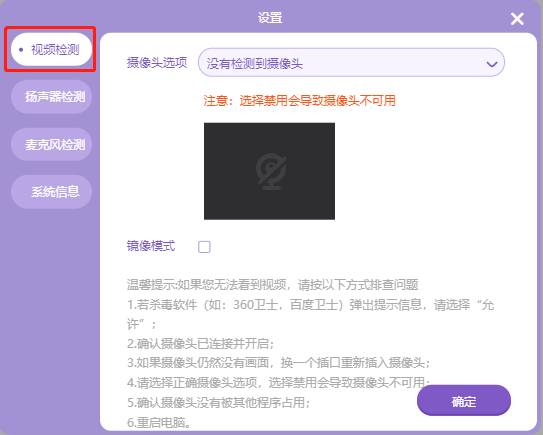Click the 温馨提示 heading line

pyautogui.click(x=273, y=285)
